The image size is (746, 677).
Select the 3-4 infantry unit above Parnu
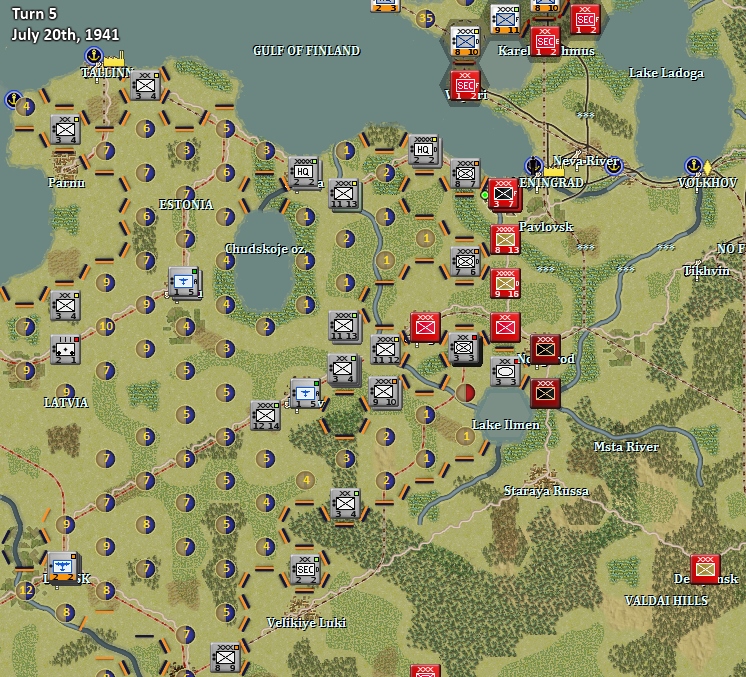click(x=65, y=129)
